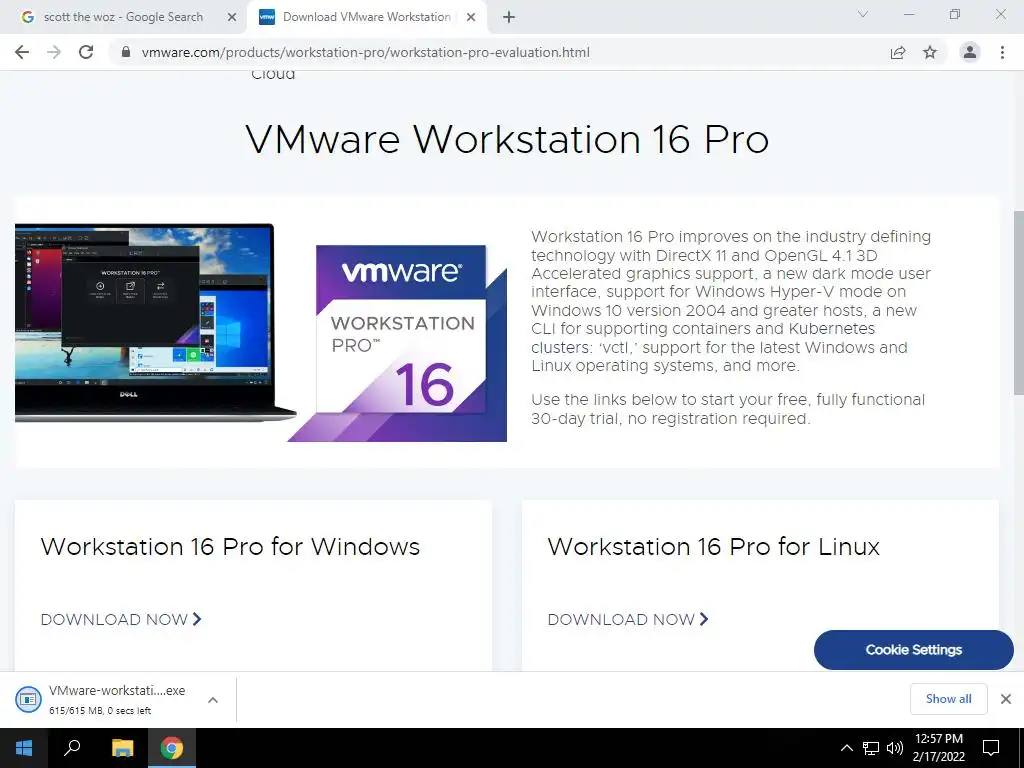This screenshot has height=768, width=1024.
Task: Open the Windows notification center
Action: 991,748
